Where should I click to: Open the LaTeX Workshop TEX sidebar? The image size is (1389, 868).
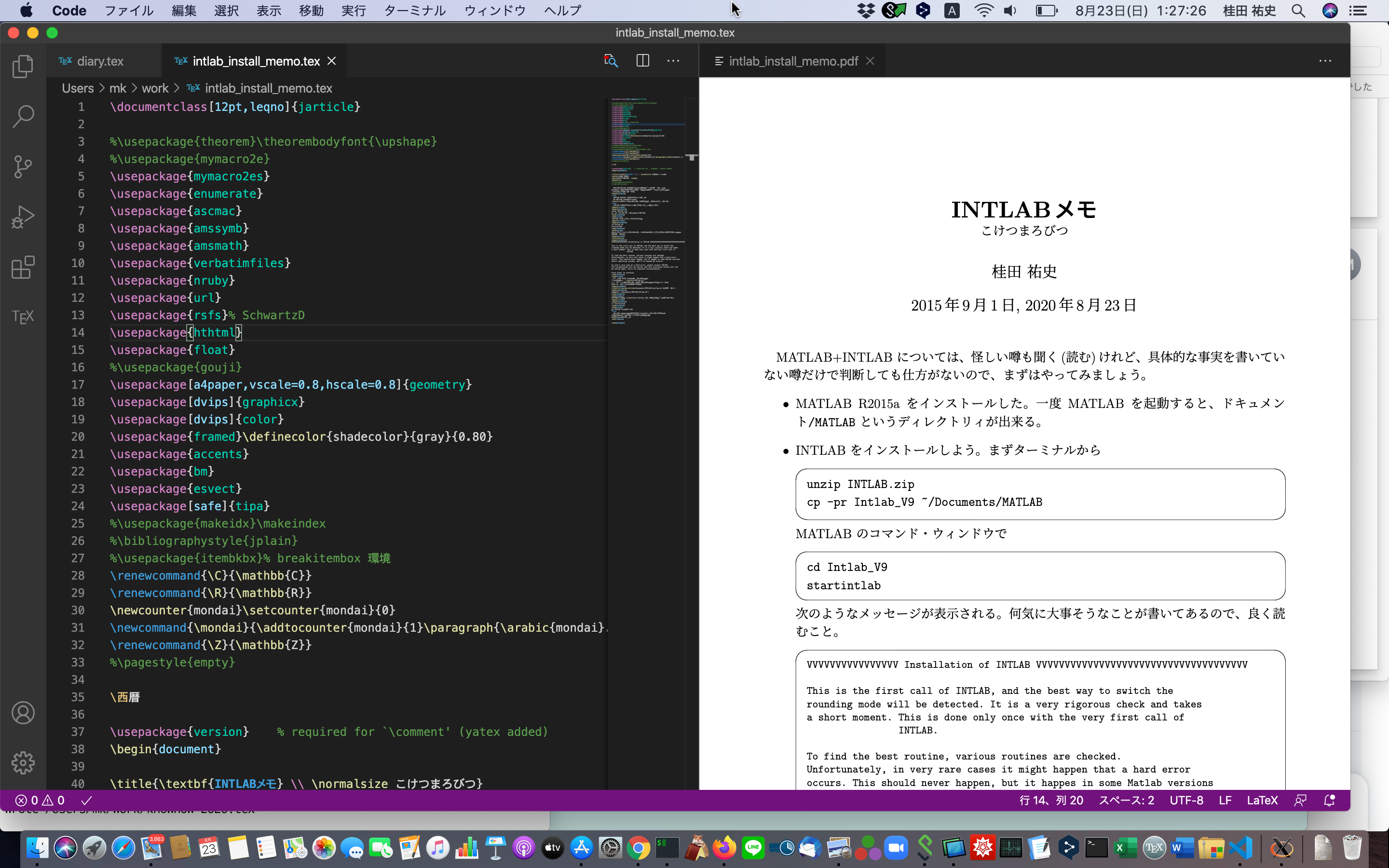click(23, 316)
